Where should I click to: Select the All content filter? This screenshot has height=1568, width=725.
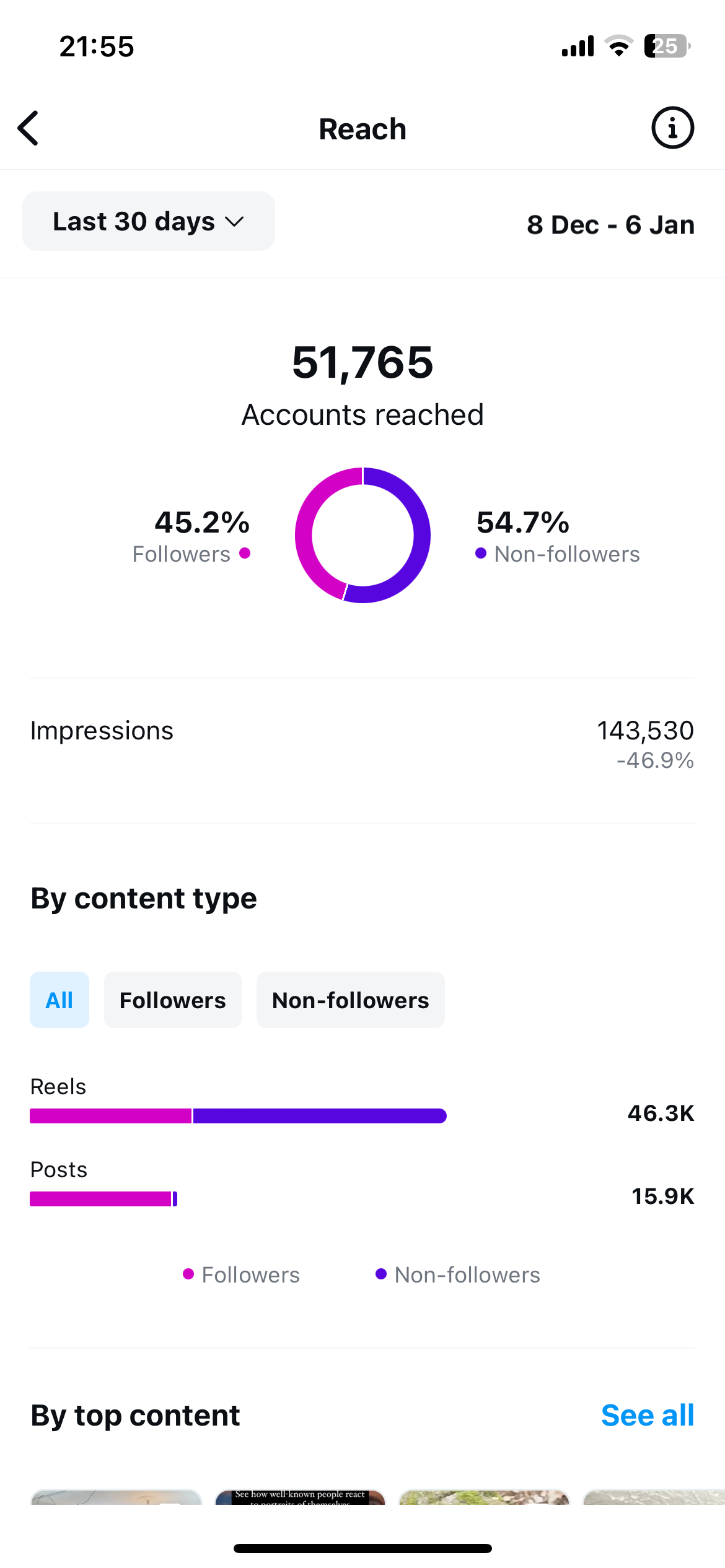59,1000
